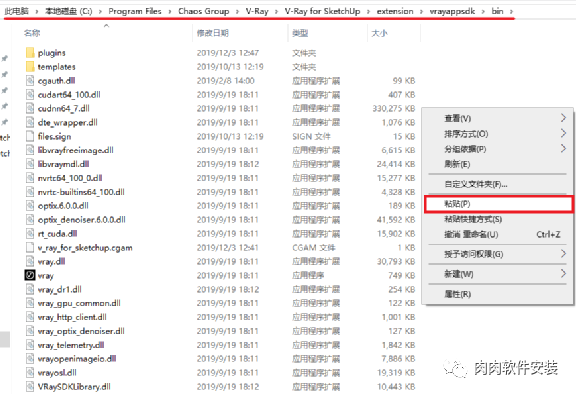
Task: Click the vray_telemetry.dll file icon
Action: coord(30,345)
